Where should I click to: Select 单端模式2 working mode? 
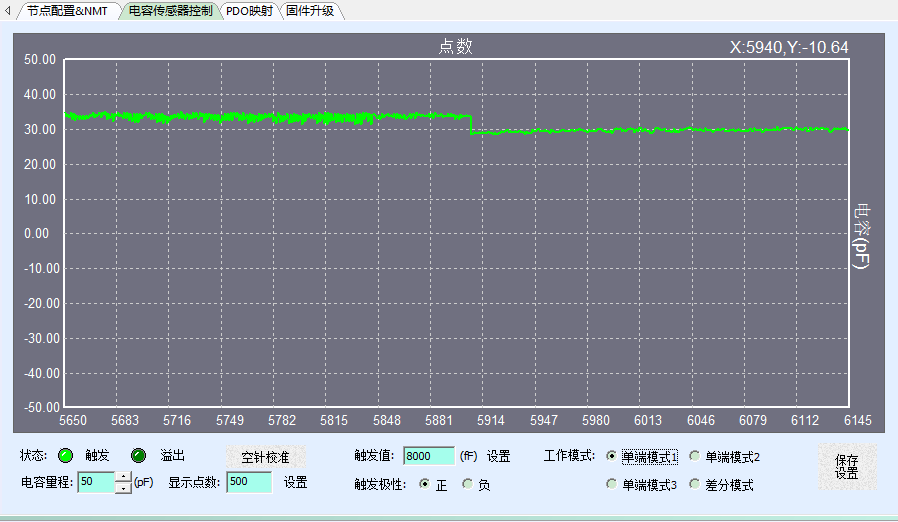point(694,457)
